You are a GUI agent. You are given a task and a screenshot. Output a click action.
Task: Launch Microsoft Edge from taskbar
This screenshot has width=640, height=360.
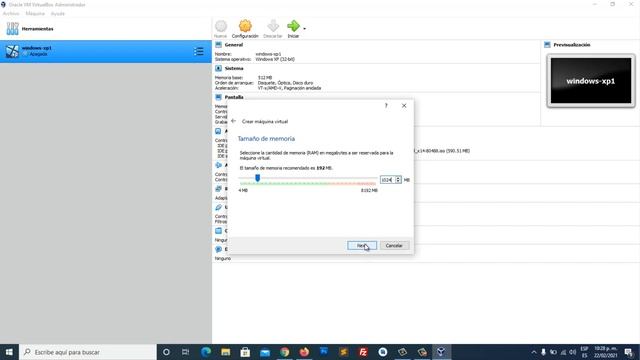pos(206,352)
